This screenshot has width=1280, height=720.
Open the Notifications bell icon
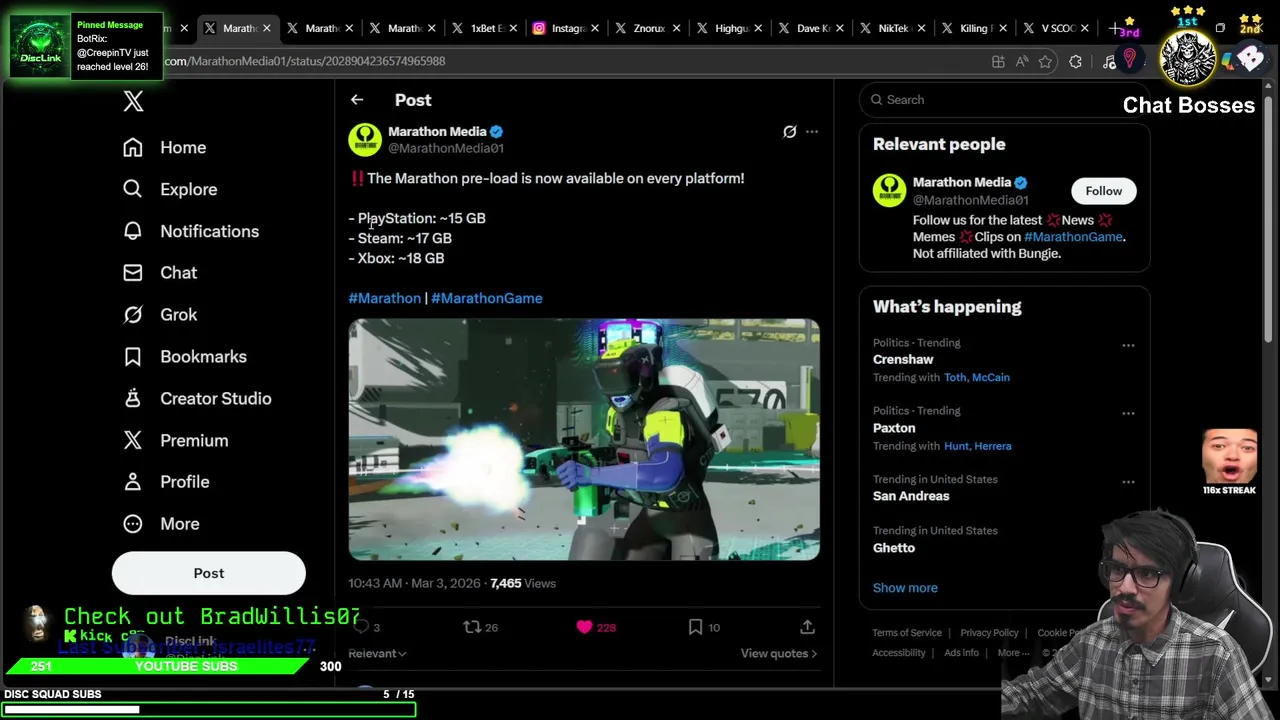pyautogui.click(x=133, y=231)
